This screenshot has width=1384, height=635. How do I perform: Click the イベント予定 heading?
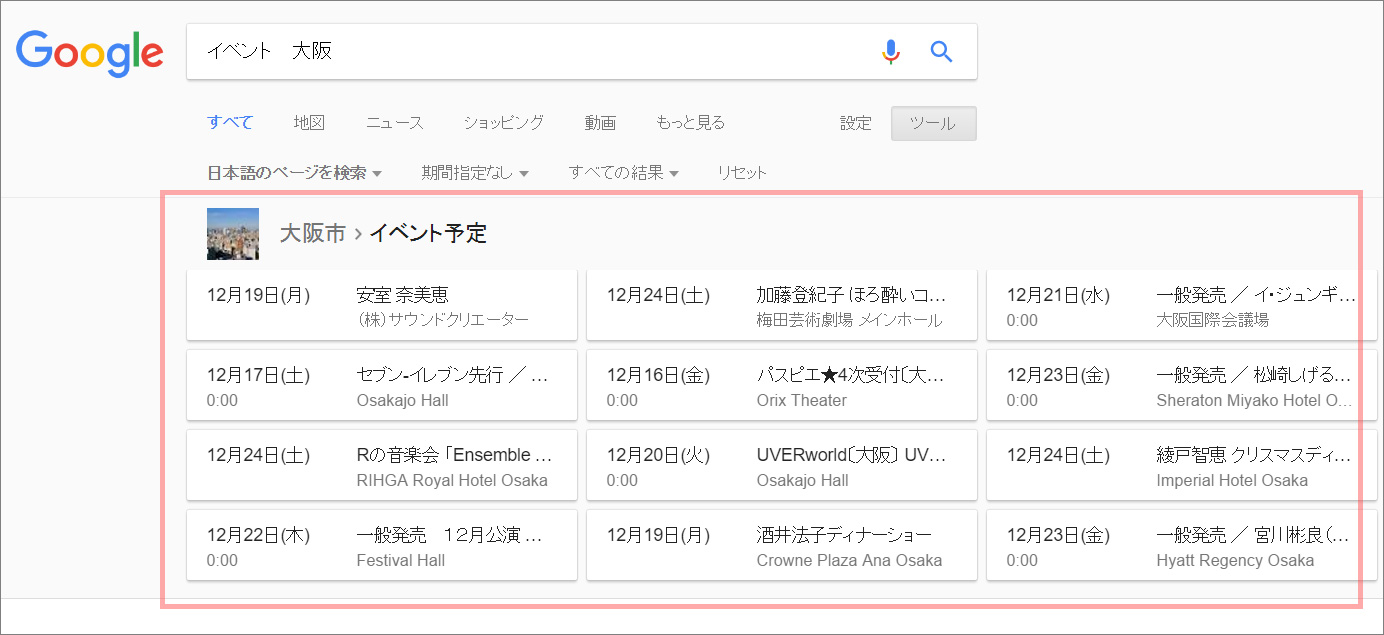pos(428,234)
